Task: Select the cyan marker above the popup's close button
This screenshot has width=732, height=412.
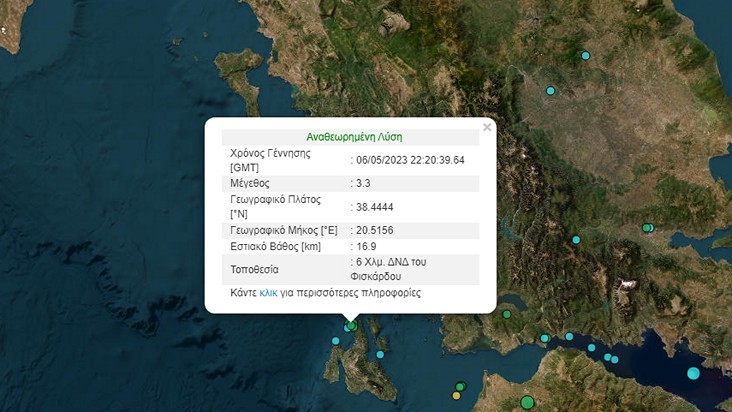Action: (550, 91)
